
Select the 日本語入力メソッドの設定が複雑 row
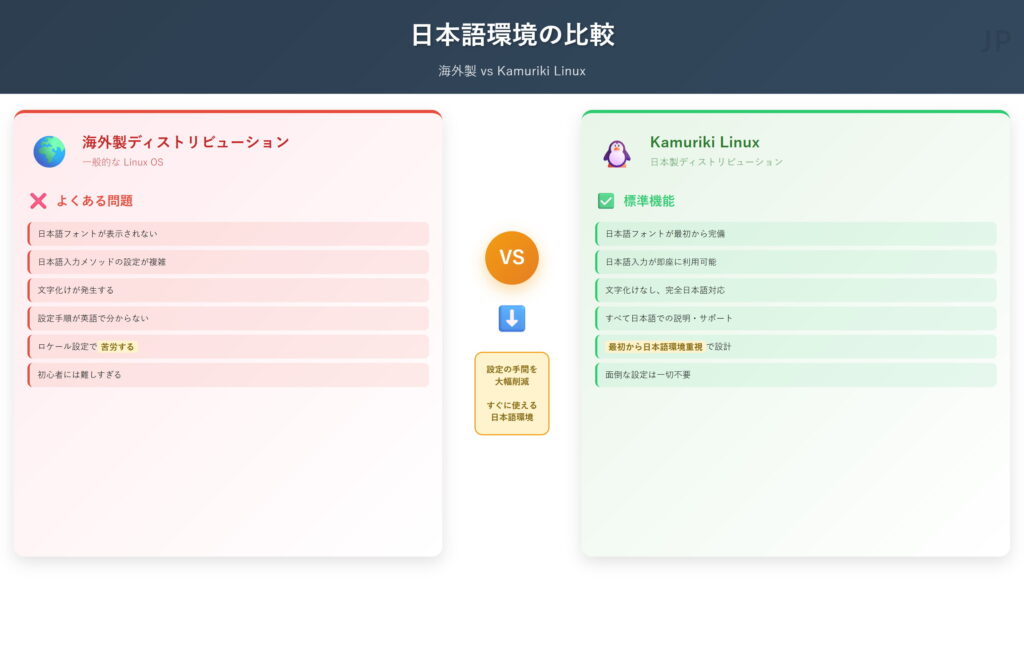228,262
